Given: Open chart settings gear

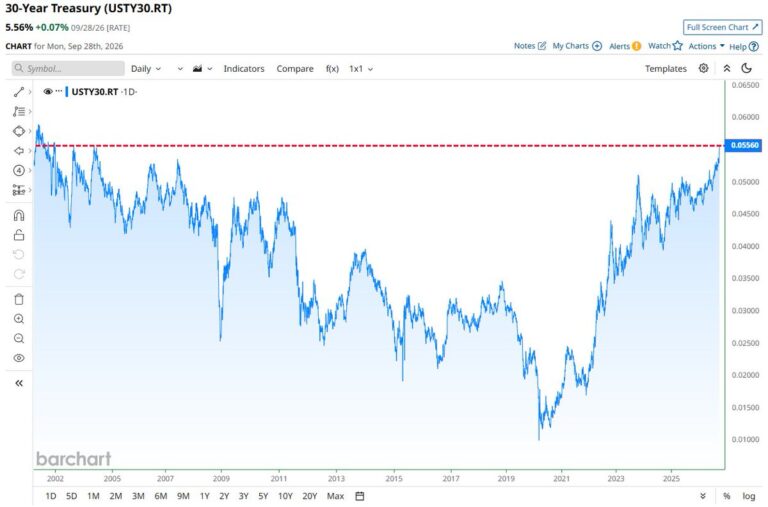Looking at the screenshot, I should click(703, 68).
